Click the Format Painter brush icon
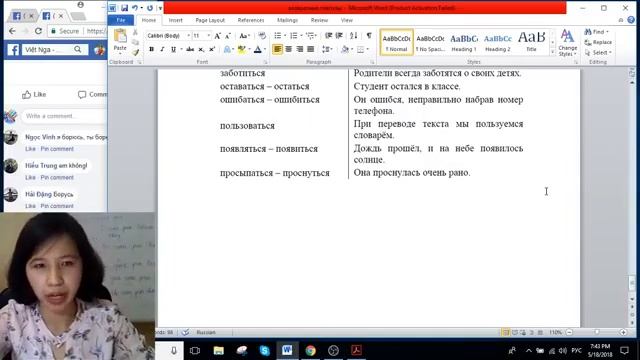Screen dimensions: 640x360 click(x=136, y=52)
